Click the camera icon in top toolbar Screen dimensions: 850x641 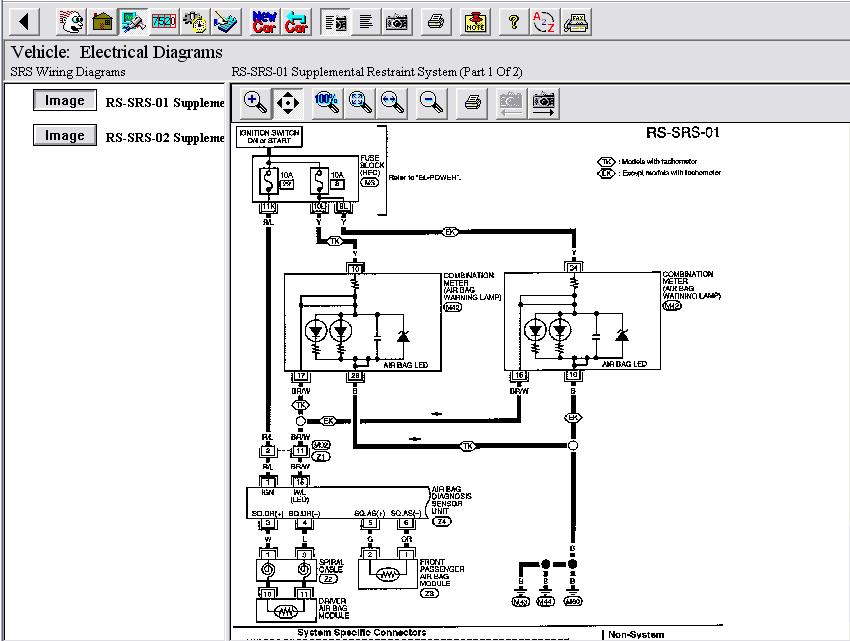point(397,21)
